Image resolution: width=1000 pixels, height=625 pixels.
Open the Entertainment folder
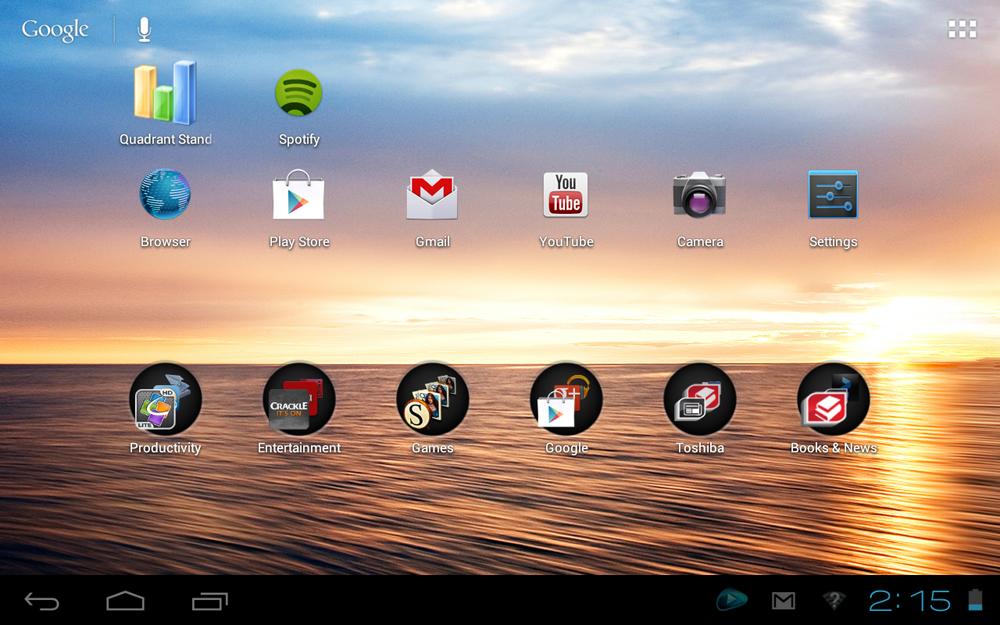(x=298, y=400)
